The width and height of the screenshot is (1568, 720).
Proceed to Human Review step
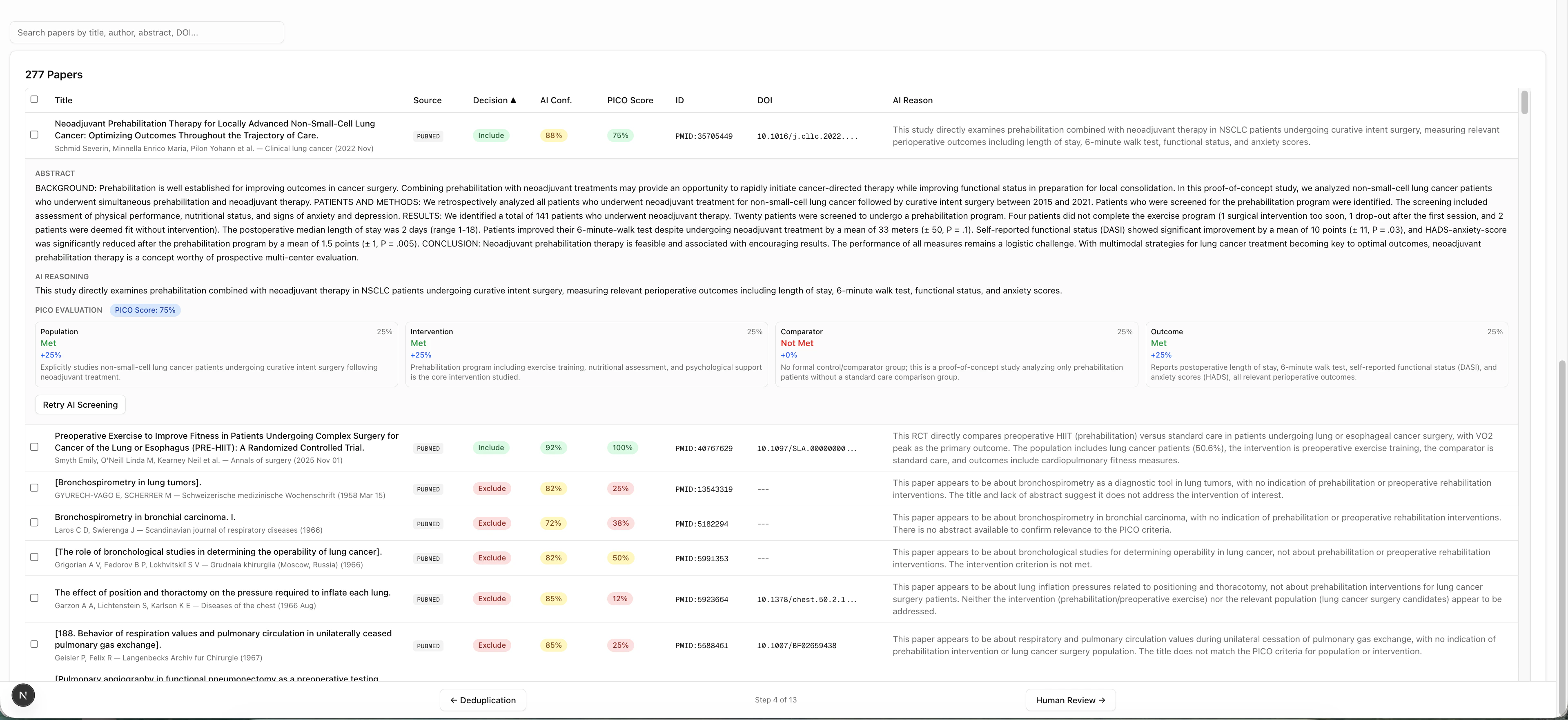coord(1070,700)
